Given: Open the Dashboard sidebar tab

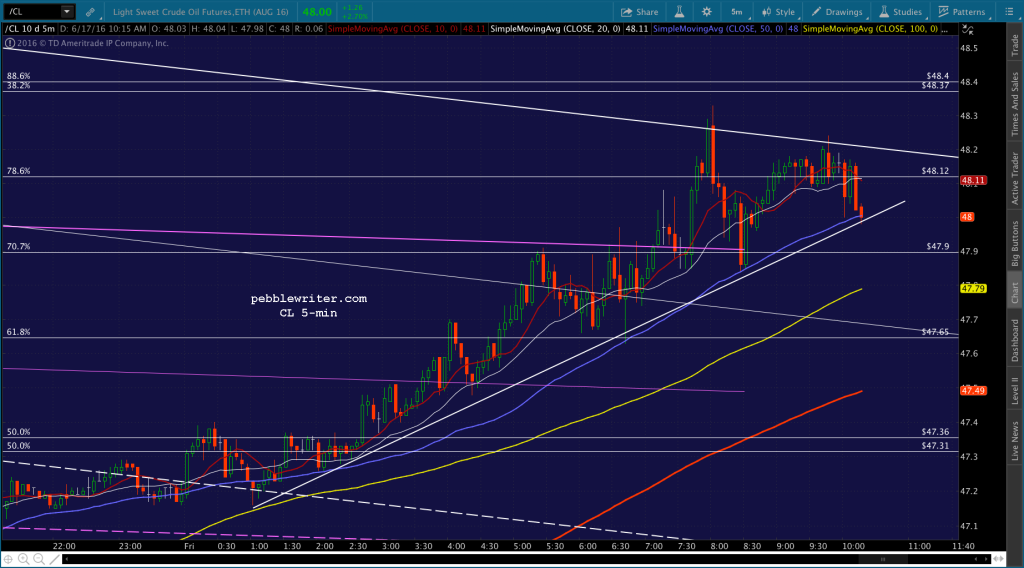Looking at the screenshot, I should point(1015,340).
